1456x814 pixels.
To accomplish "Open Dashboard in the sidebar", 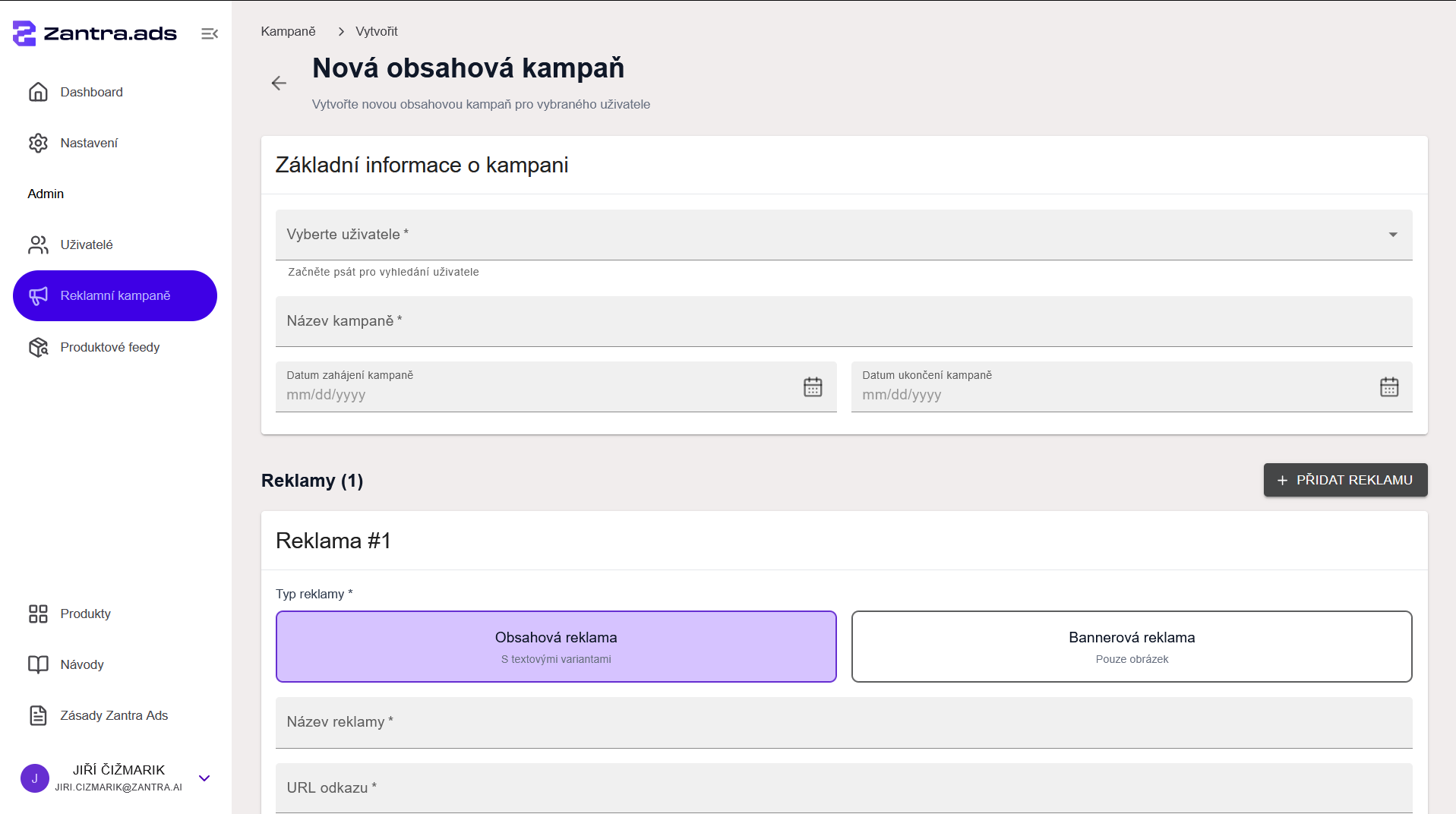I will [115, 92].
